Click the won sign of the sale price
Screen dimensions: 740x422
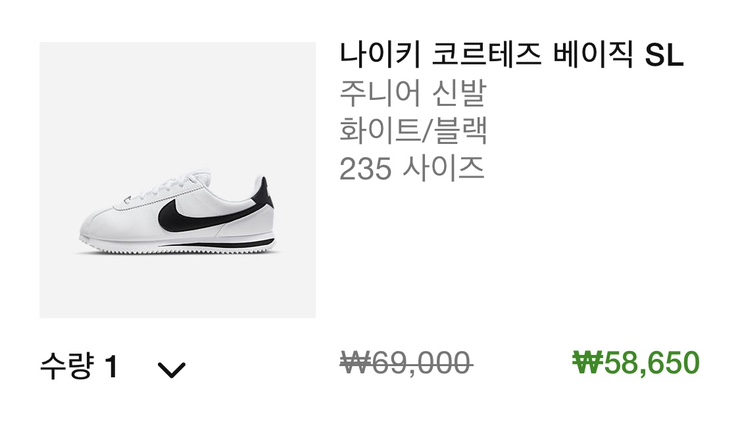585,363
